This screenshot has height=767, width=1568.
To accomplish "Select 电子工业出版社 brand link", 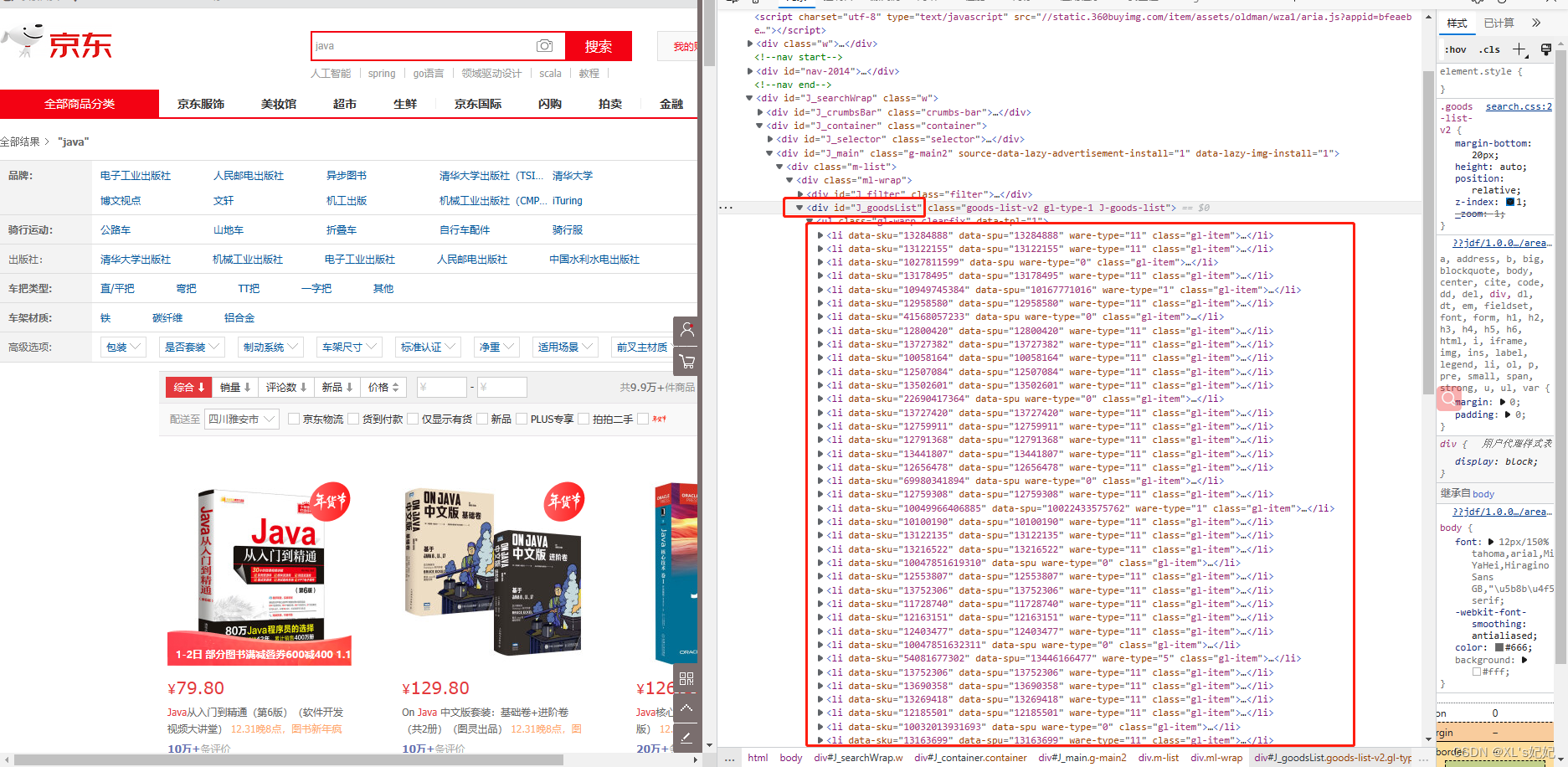I will click(x=136, y=176).
